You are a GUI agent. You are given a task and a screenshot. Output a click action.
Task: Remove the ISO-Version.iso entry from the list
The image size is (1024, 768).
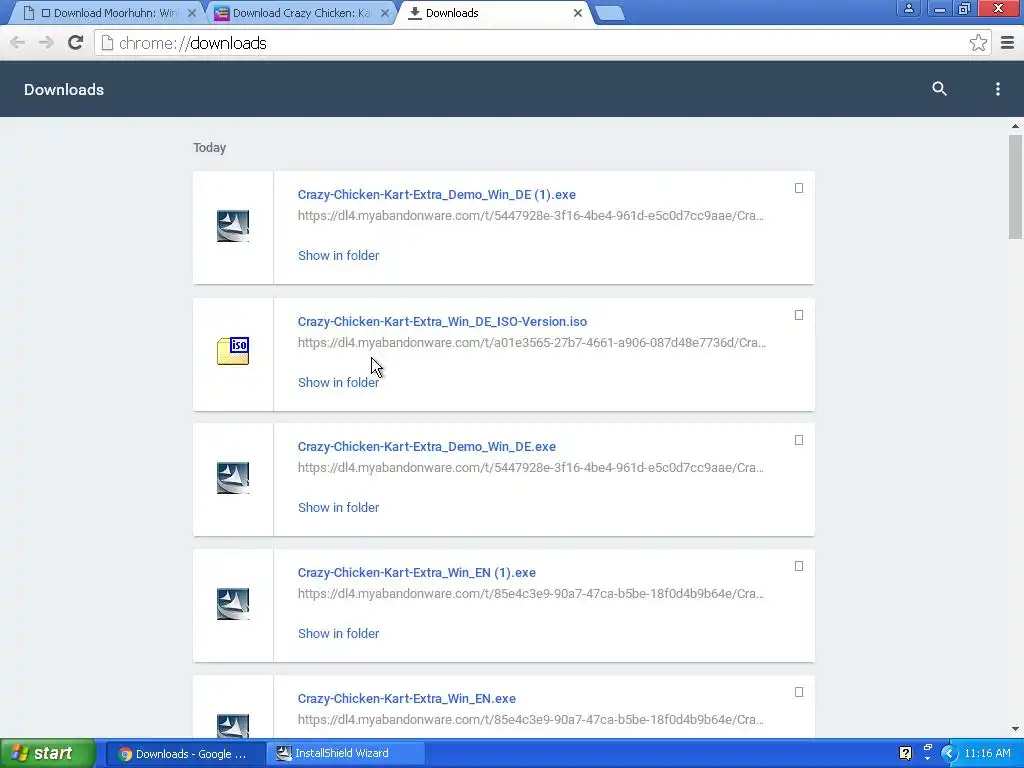[799, 315]
